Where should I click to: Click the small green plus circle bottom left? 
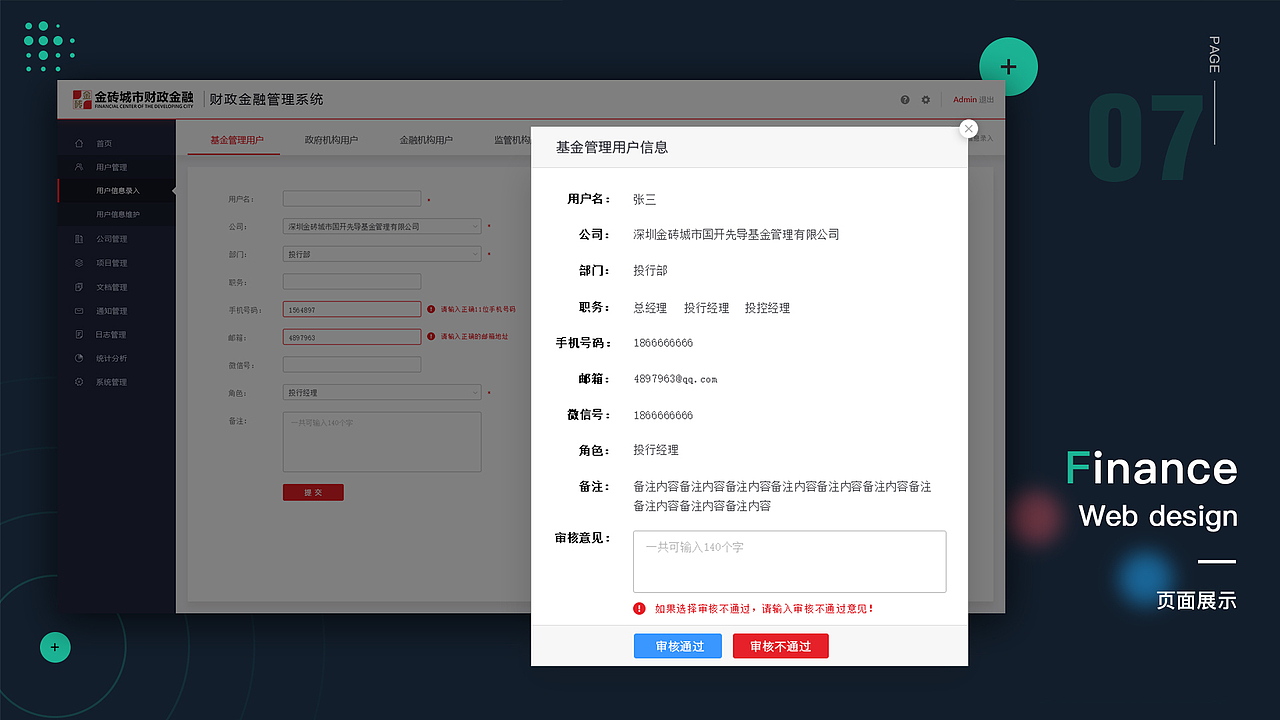(x=55, y=647)
